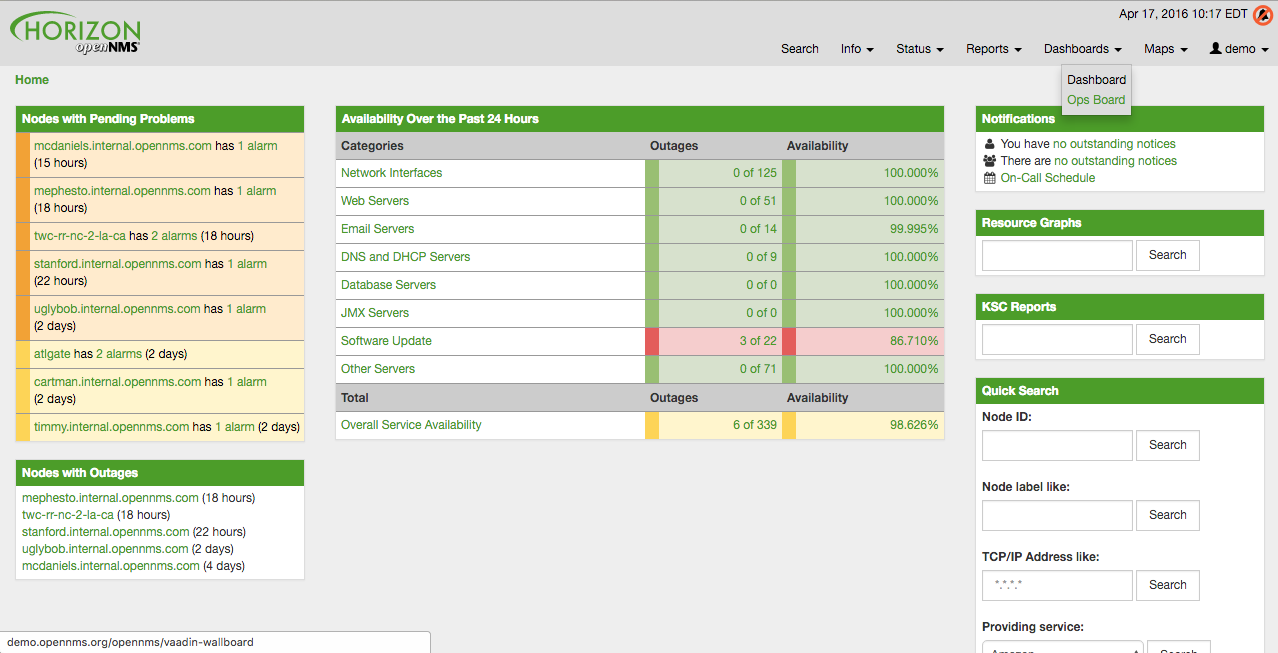Choose Ops Board from the Dashboards menu
Image resolution: width=1278 pixels, height=653 pixels.
pyautogui.click(x=1096, y=100)
